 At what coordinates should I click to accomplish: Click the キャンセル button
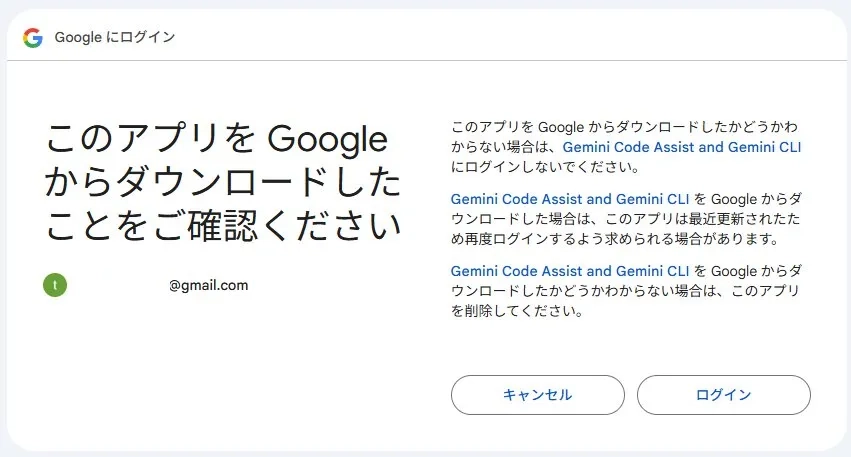click(537, 395)
